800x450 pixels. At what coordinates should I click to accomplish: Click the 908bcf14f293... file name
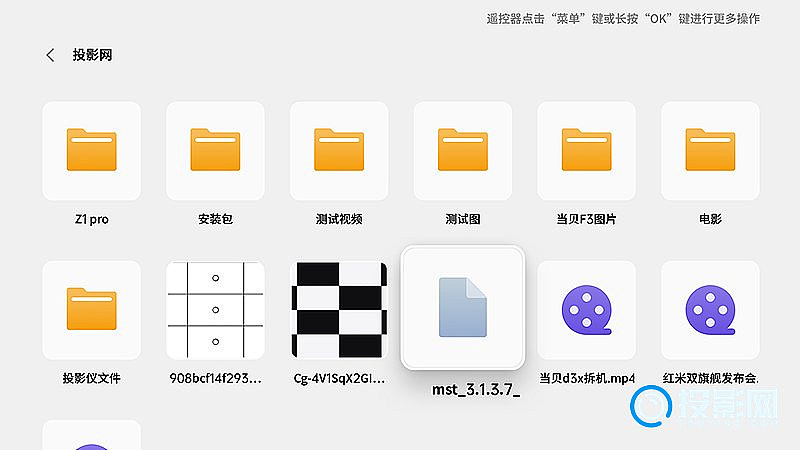click(x=215, y=378)
